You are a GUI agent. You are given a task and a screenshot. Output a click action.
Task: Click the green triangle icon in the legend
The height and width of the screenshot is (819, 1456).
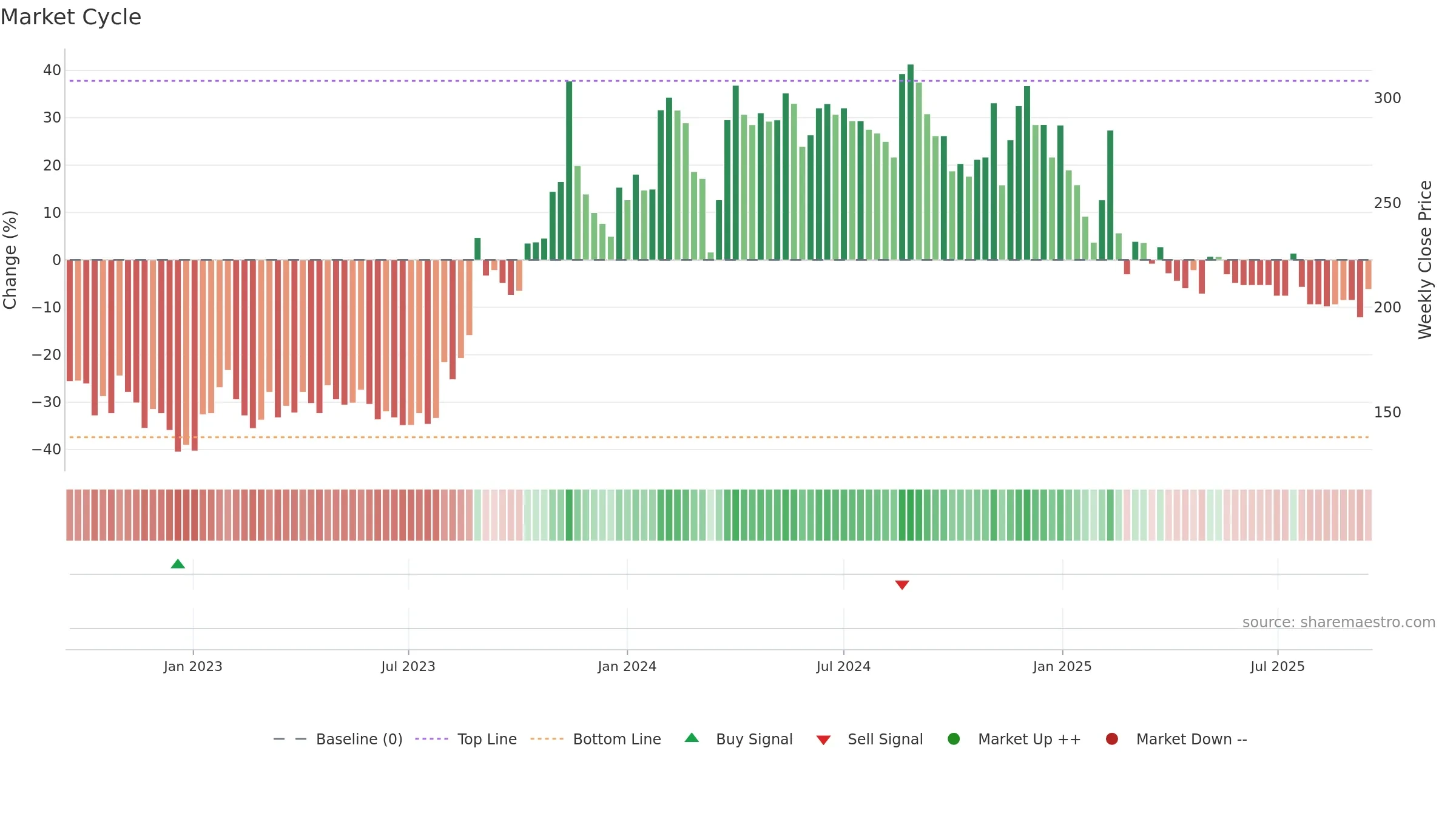click(x=692, y=738)
